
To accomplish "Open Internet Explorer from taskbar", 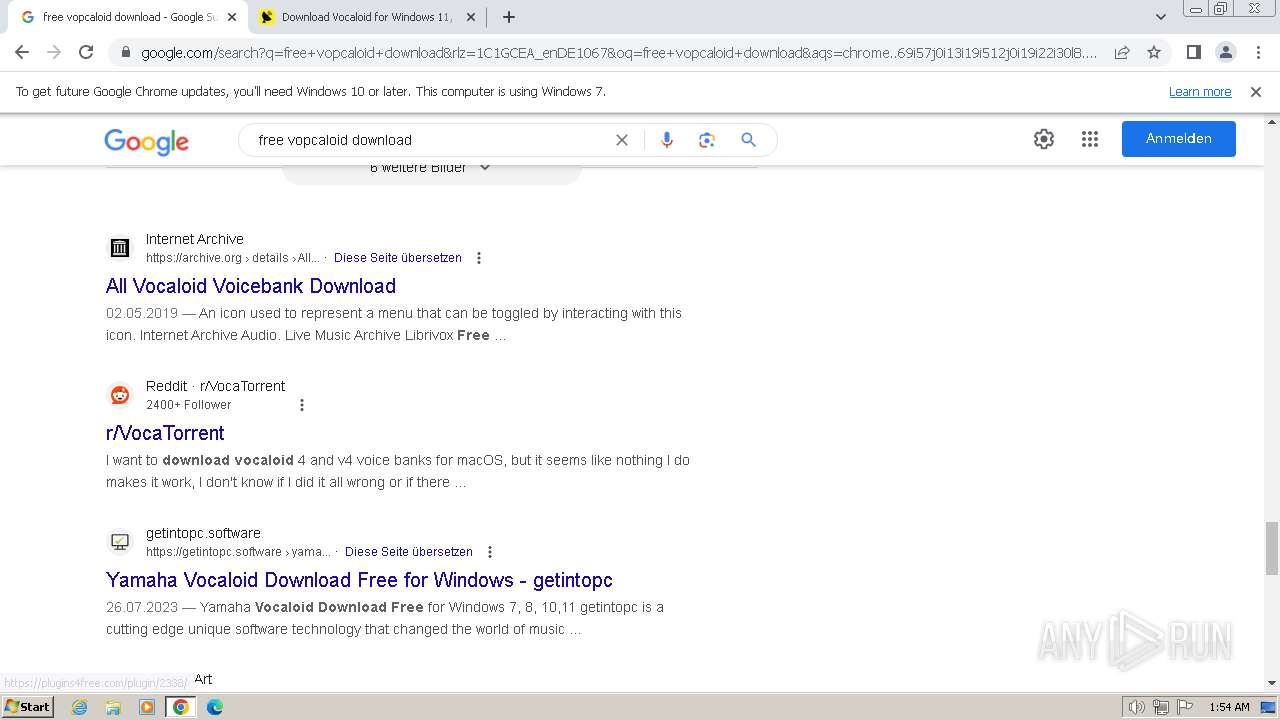I will pos(80,707).
